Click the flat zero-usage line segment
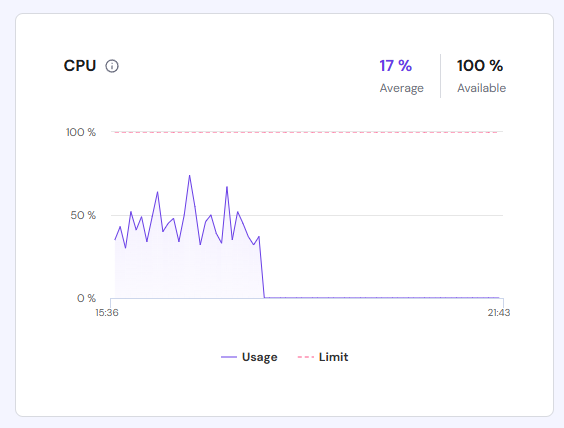Screen dimensions: 564x428 (x=382, y=297)
